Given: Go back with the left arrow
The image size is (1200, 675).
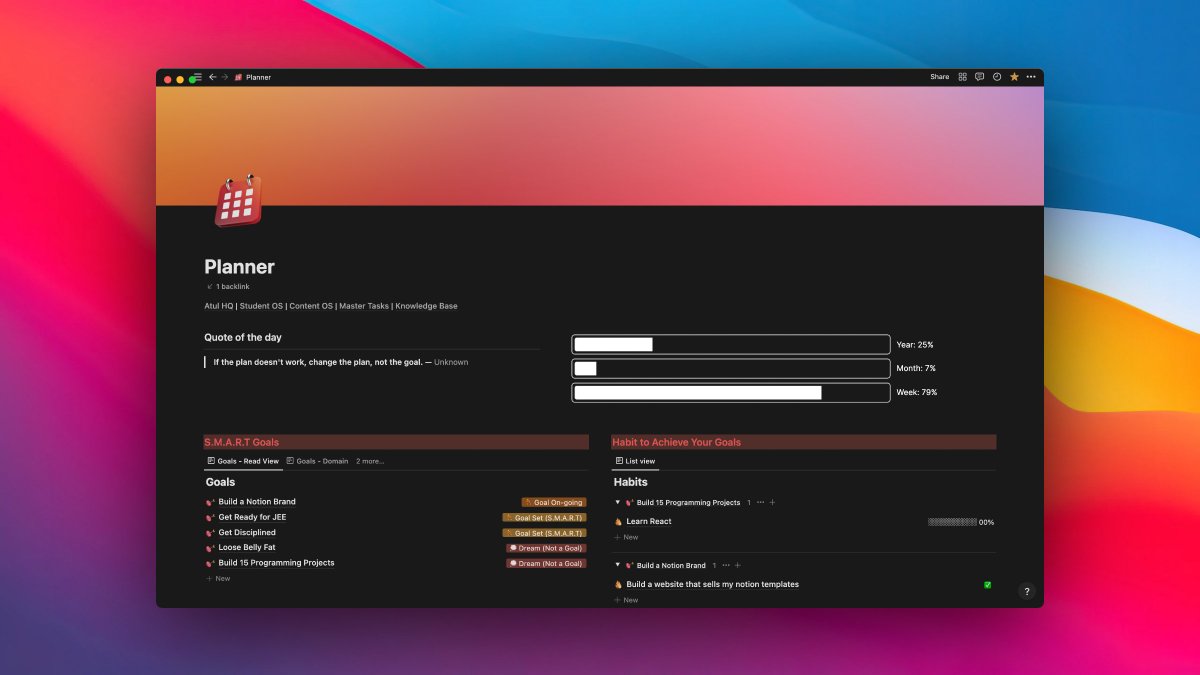Looking at the screenshot, I should tap(212, 77).
